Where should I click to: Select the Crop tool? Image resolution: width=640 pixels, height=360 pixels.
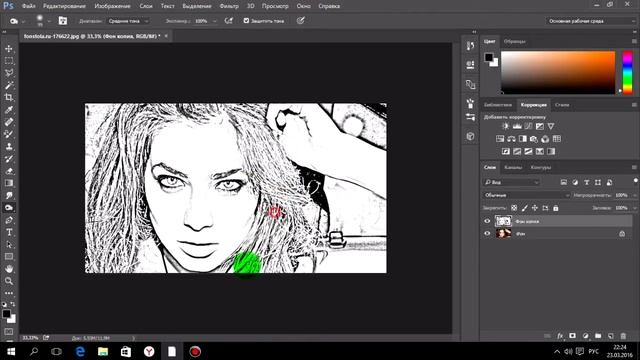click(9, 98)
